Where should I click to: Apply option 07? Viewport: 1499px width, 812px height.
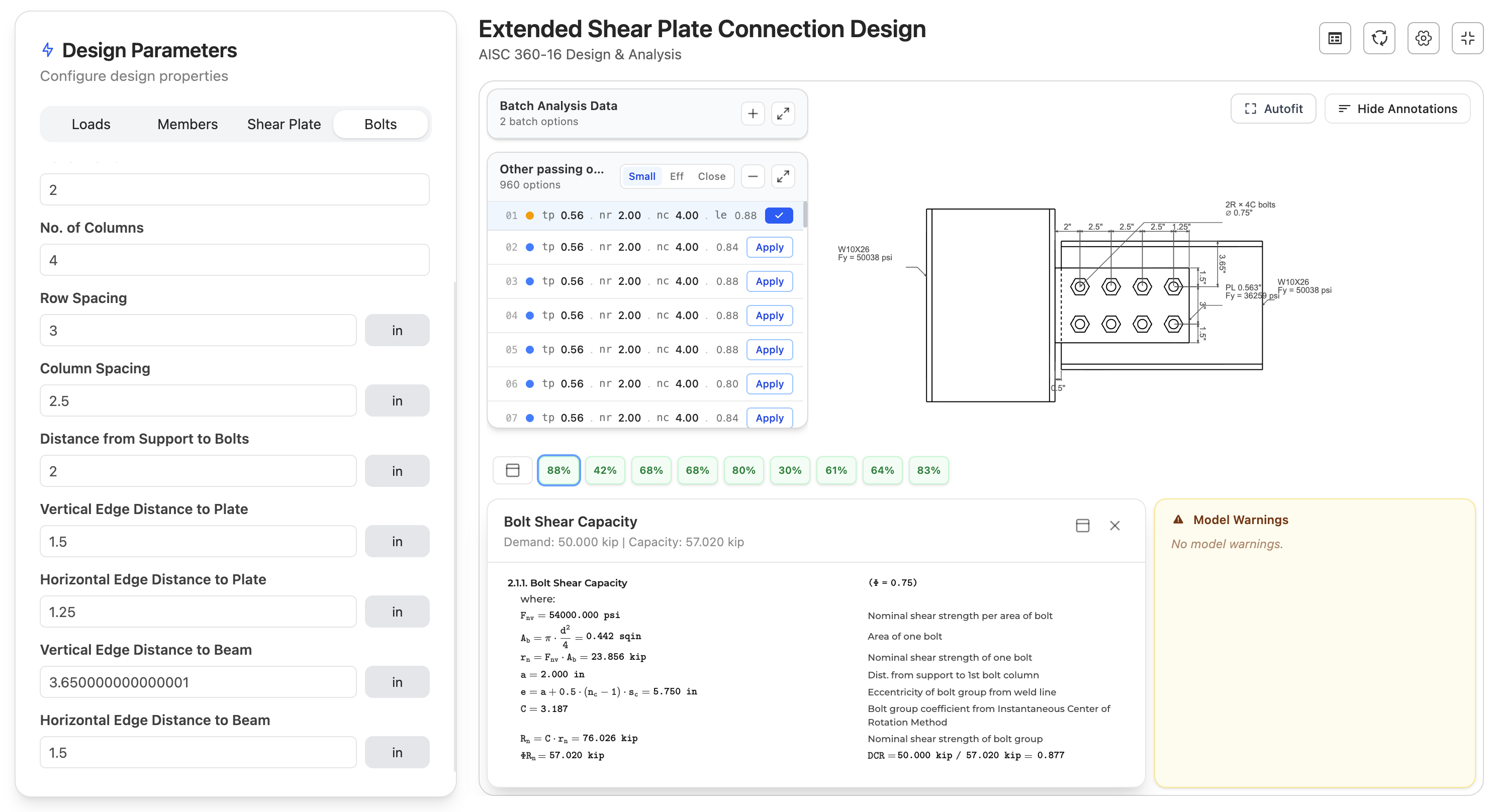click(x=769, y=418)
